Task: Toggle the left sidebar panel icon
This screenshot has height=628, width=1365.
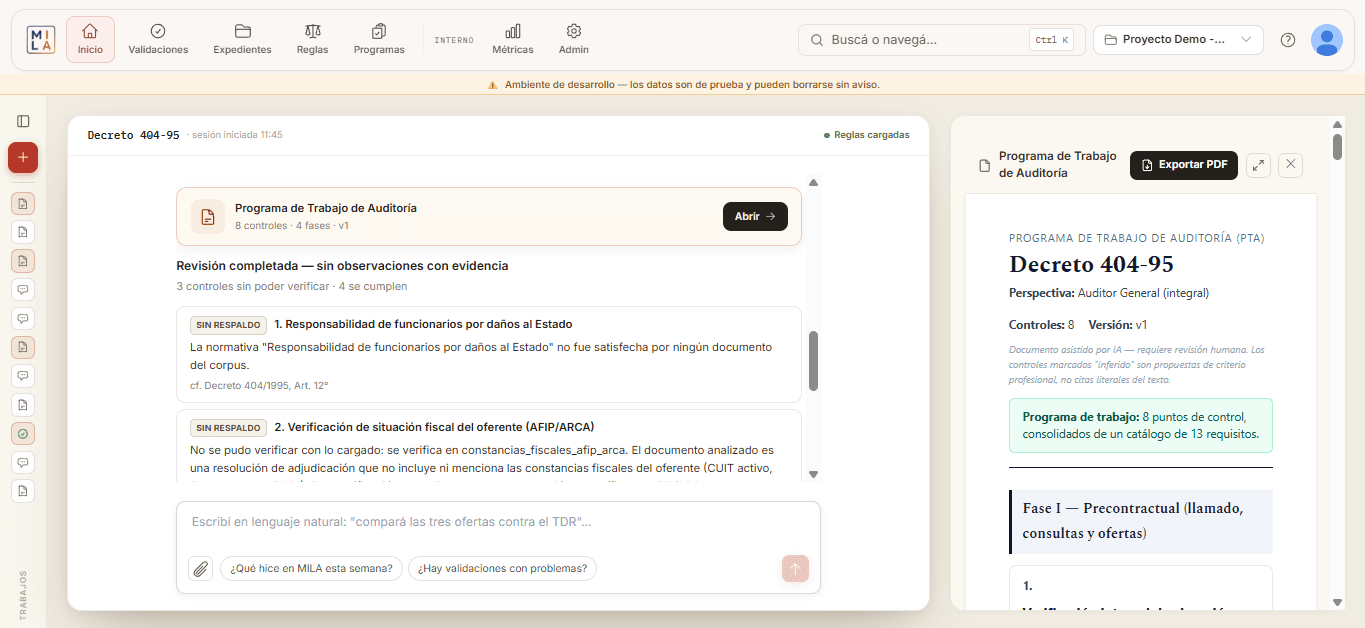Action: [23, 121]
